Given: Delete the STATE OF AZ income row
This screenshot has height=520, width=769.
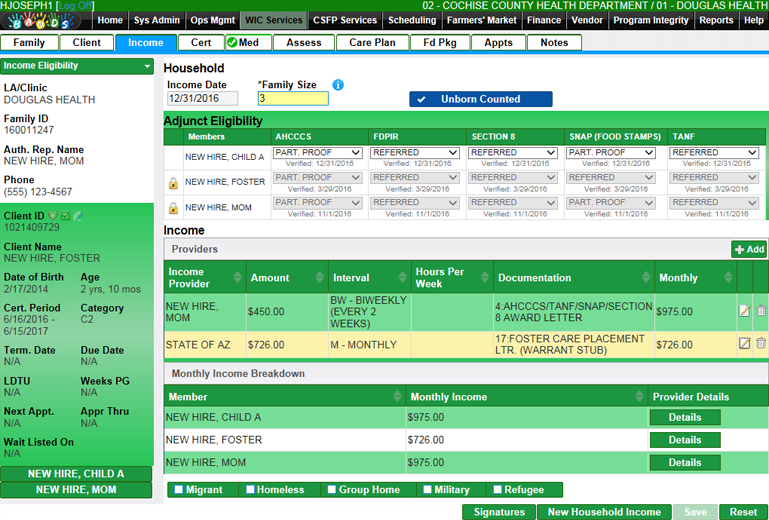Looking at the screenshot, I should point(761,344).
